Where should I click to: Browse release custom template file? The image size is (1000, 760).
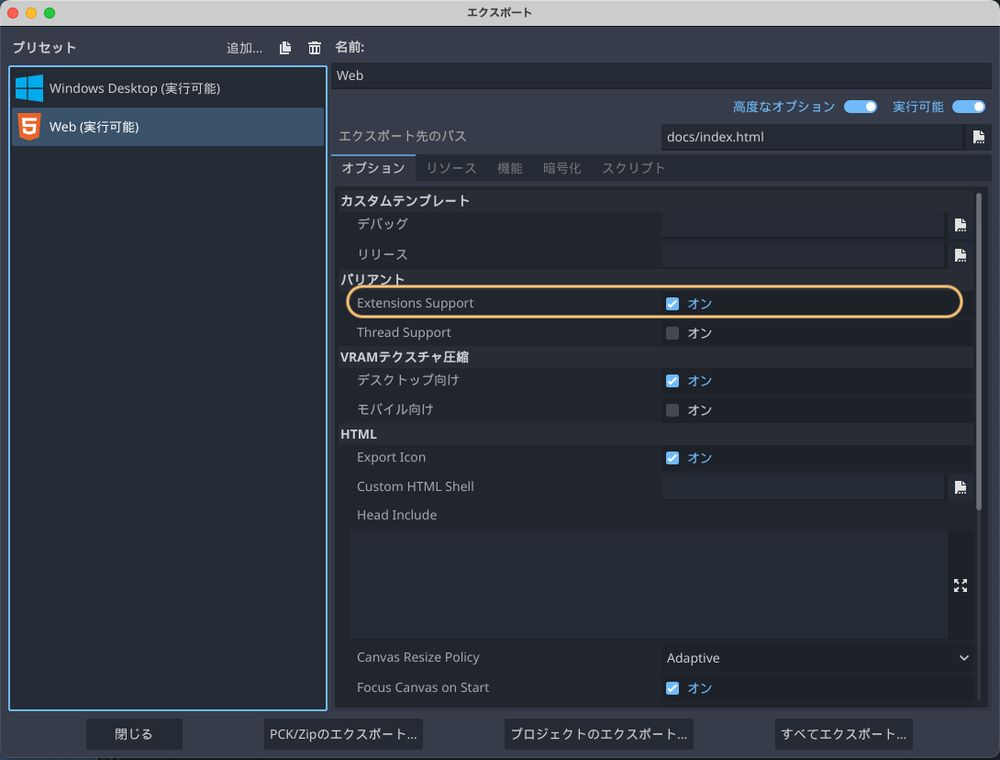coord(960,255)
